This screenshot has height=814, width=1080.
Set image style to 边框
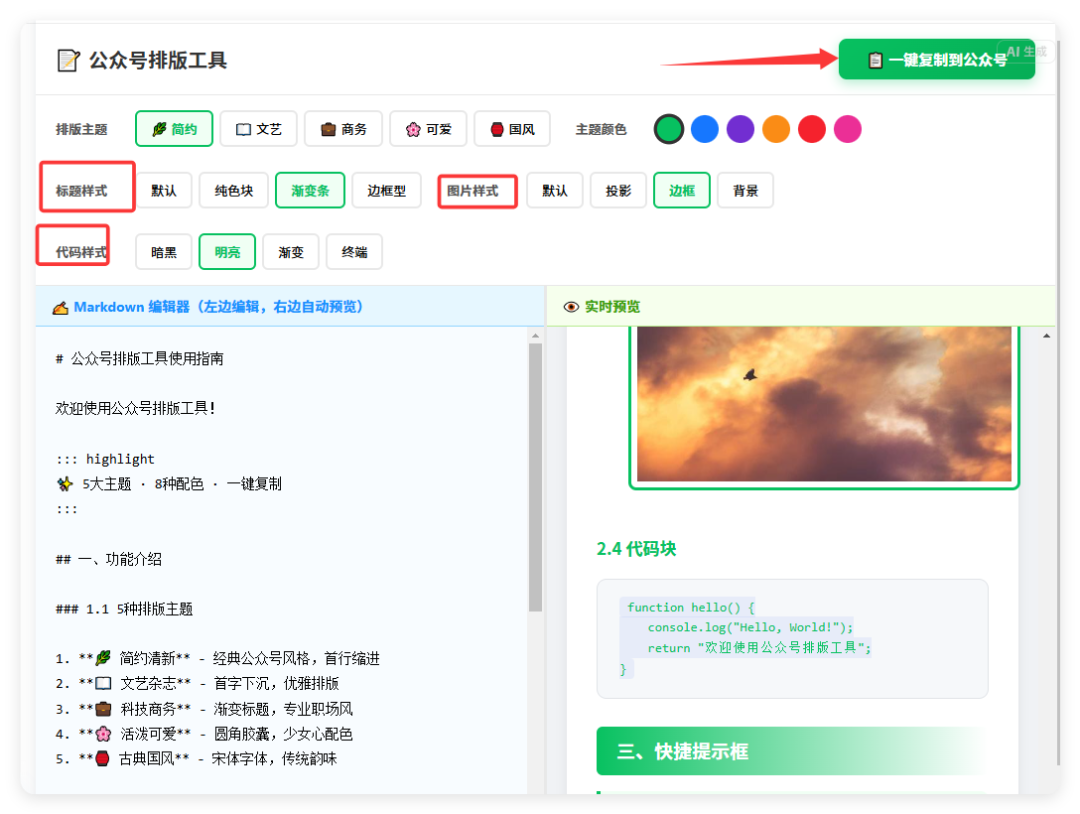tap(681, 190)
